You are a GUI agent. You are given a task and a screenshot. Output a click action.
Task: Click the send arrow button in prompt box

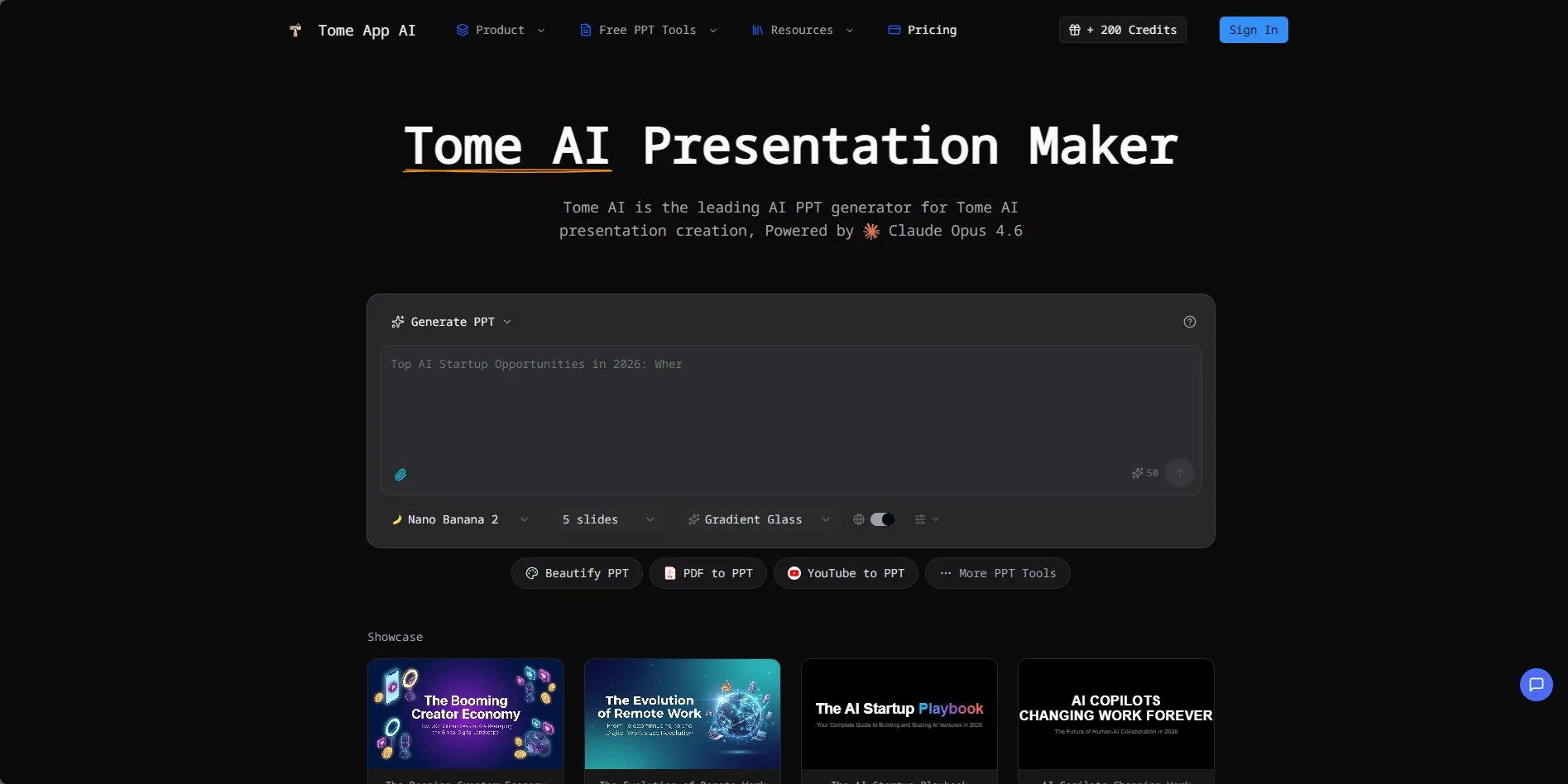1180,473
